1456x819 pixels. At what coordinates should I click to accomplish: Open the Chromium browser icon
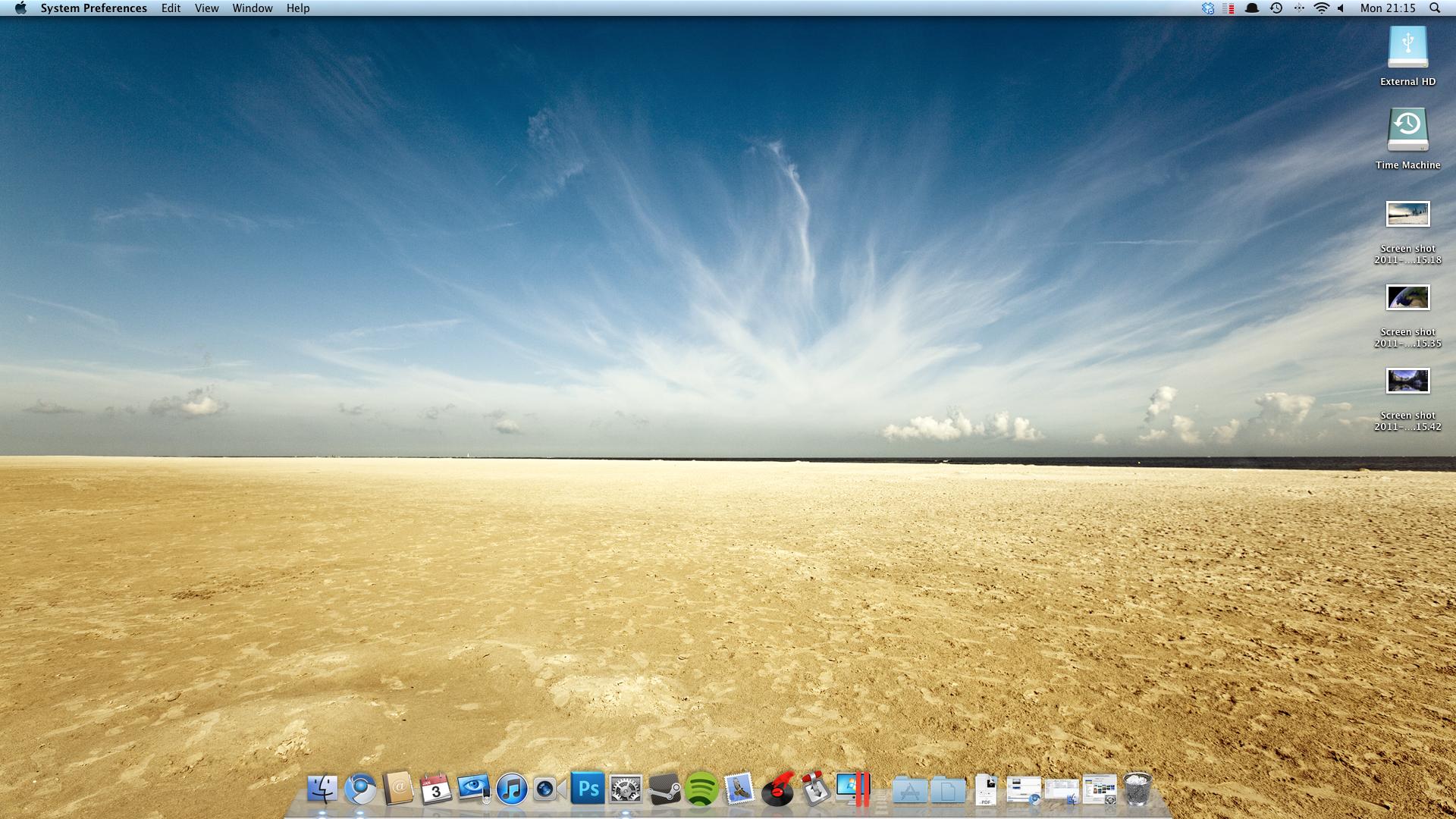360,789
